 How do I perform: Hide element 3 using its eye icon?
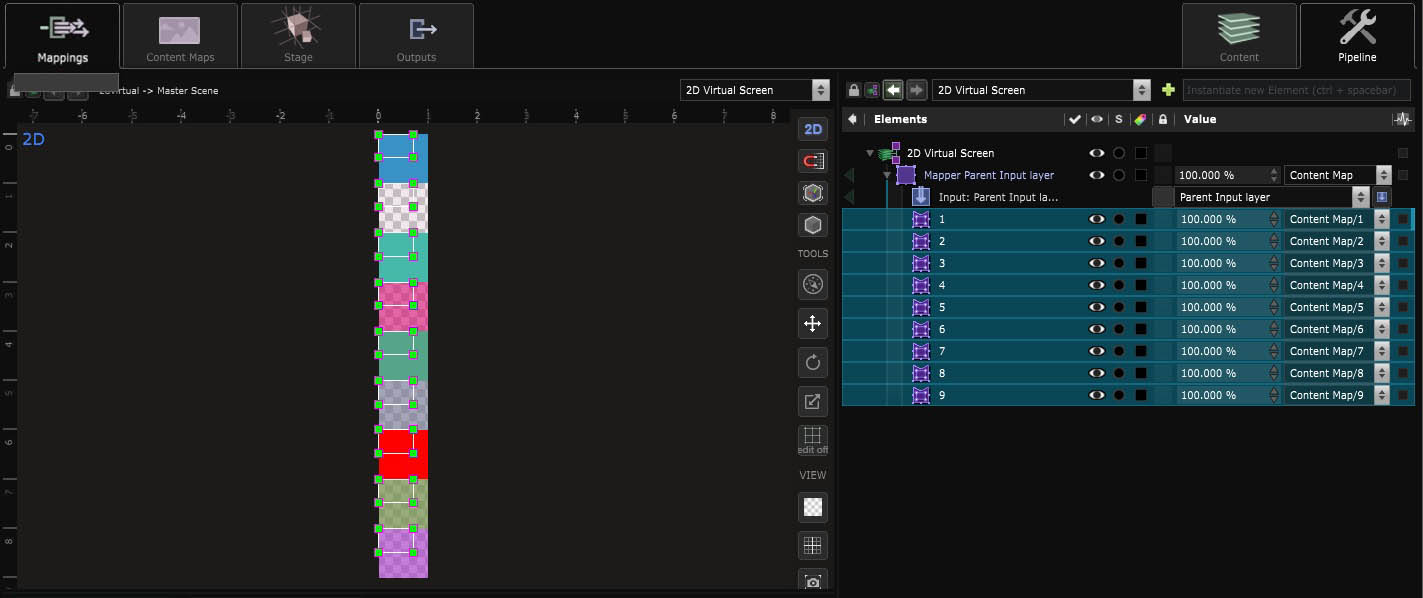pyautogui.click(x=1097, y=263)
